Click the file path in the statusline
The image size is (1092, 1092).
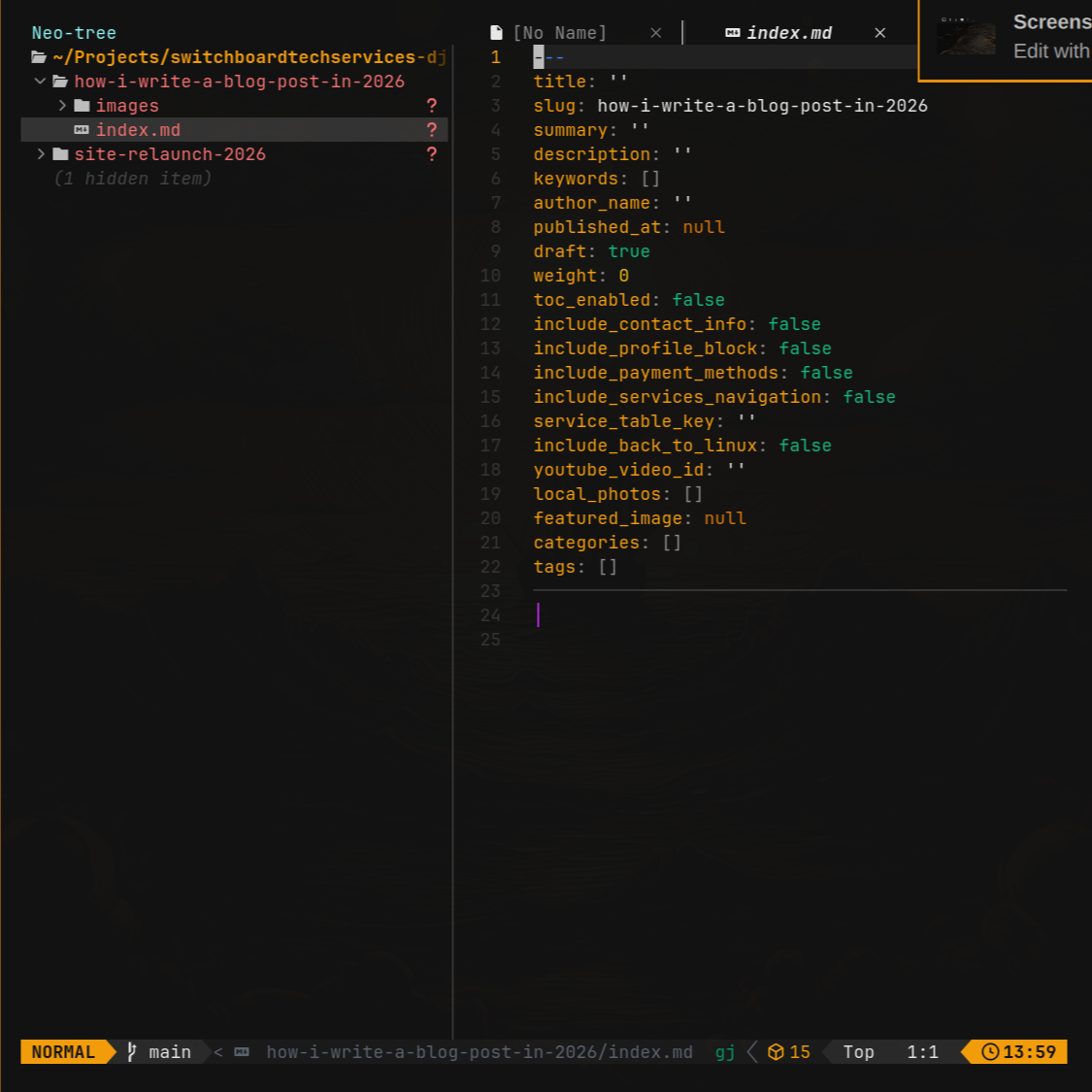point(480,1051)
